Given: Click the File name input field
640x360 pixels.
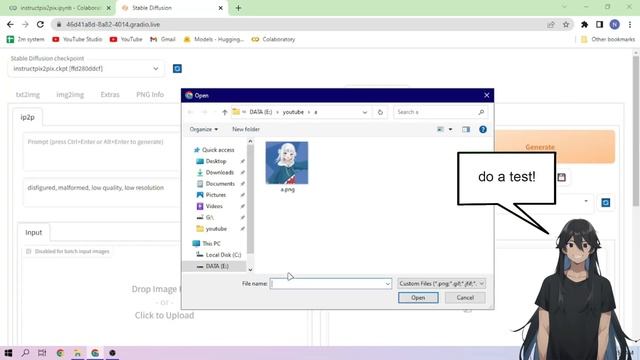Looking at the screenshot, I should pyautogui.click(x=327, y=284).
